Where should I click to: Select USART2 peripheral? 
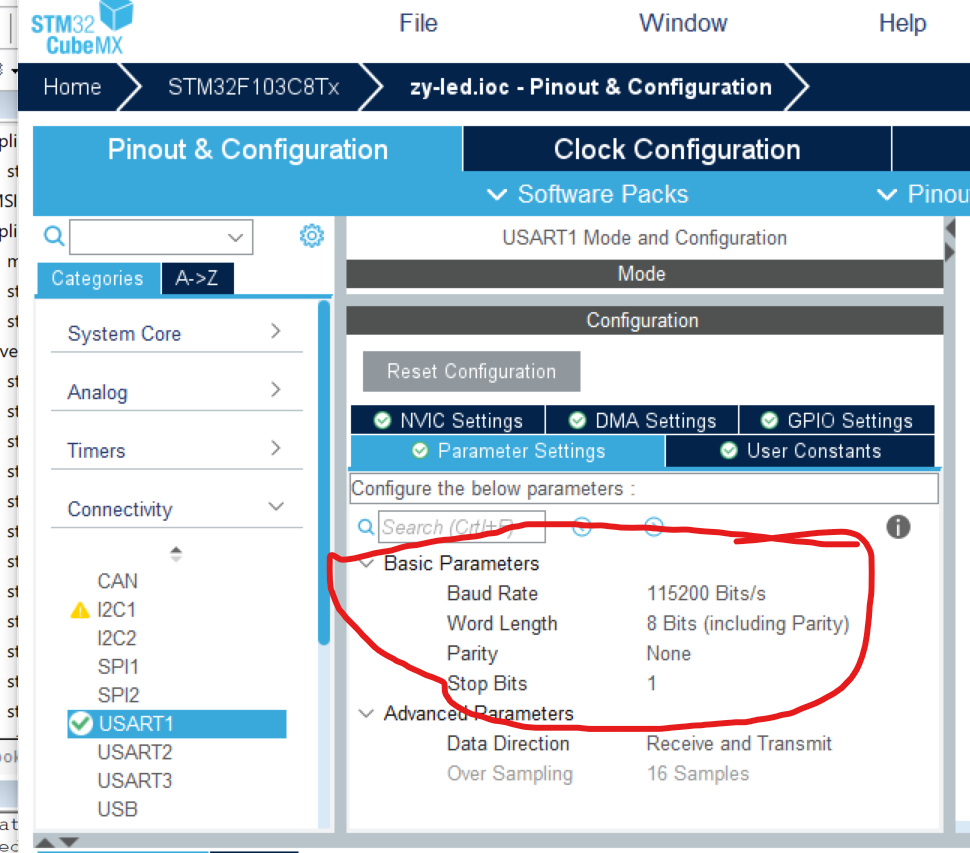point(135,752)
